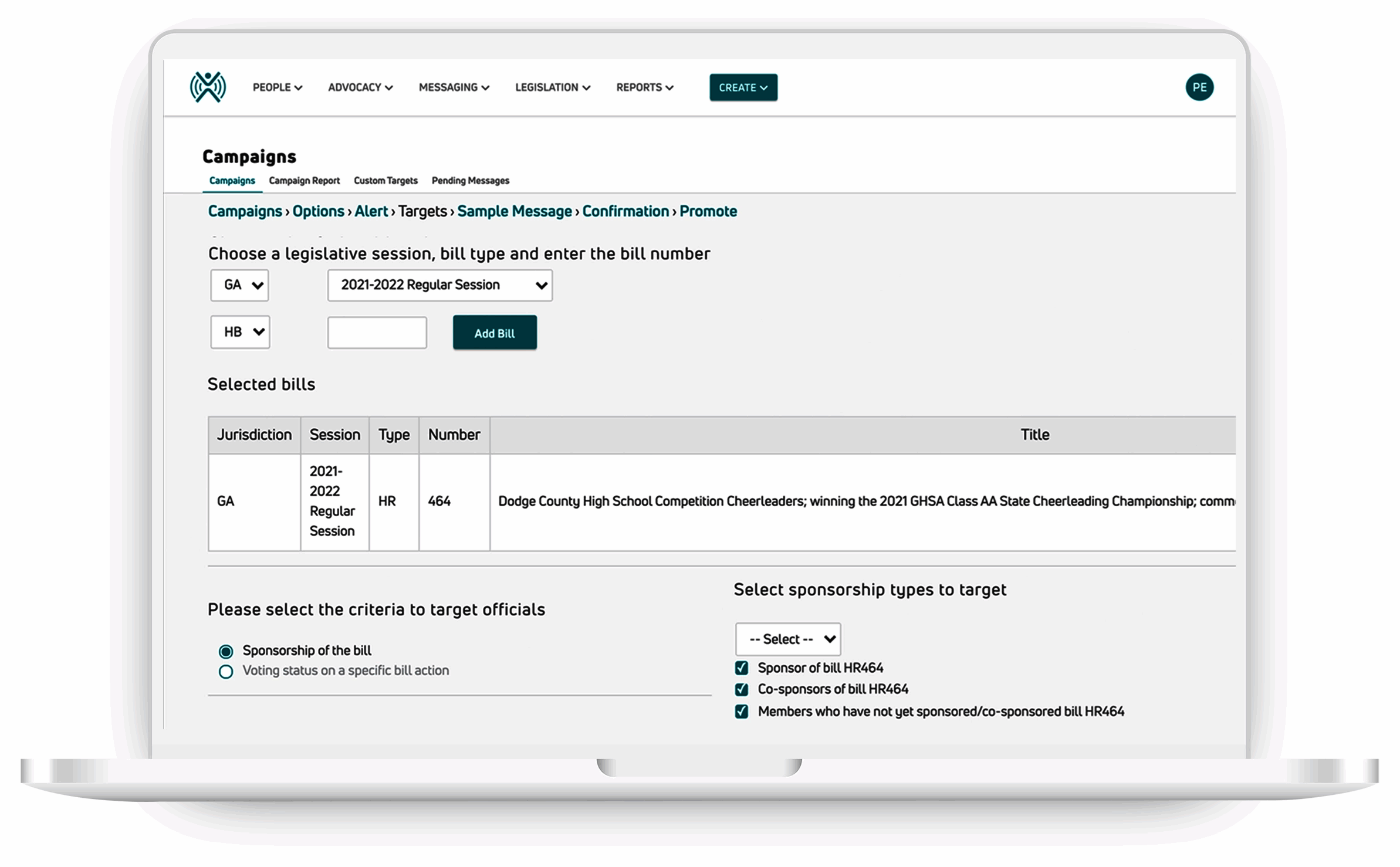Viewport: 1400px width, 867px height.
Task: Switch to the Campaign Report tab
Action: point(305,181)
